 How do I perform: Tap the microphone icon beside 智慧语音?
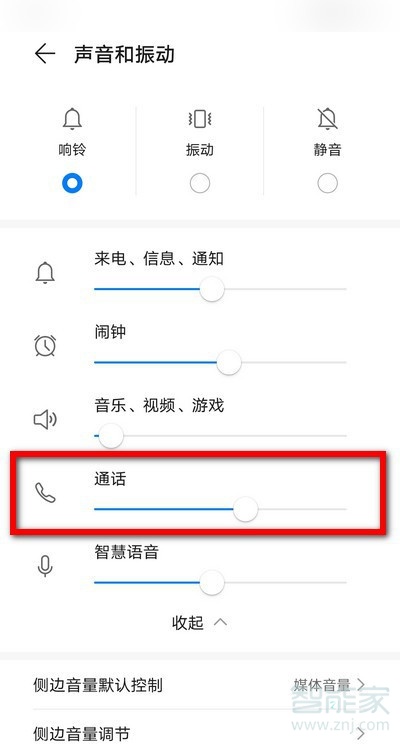(x=45, y=566)
